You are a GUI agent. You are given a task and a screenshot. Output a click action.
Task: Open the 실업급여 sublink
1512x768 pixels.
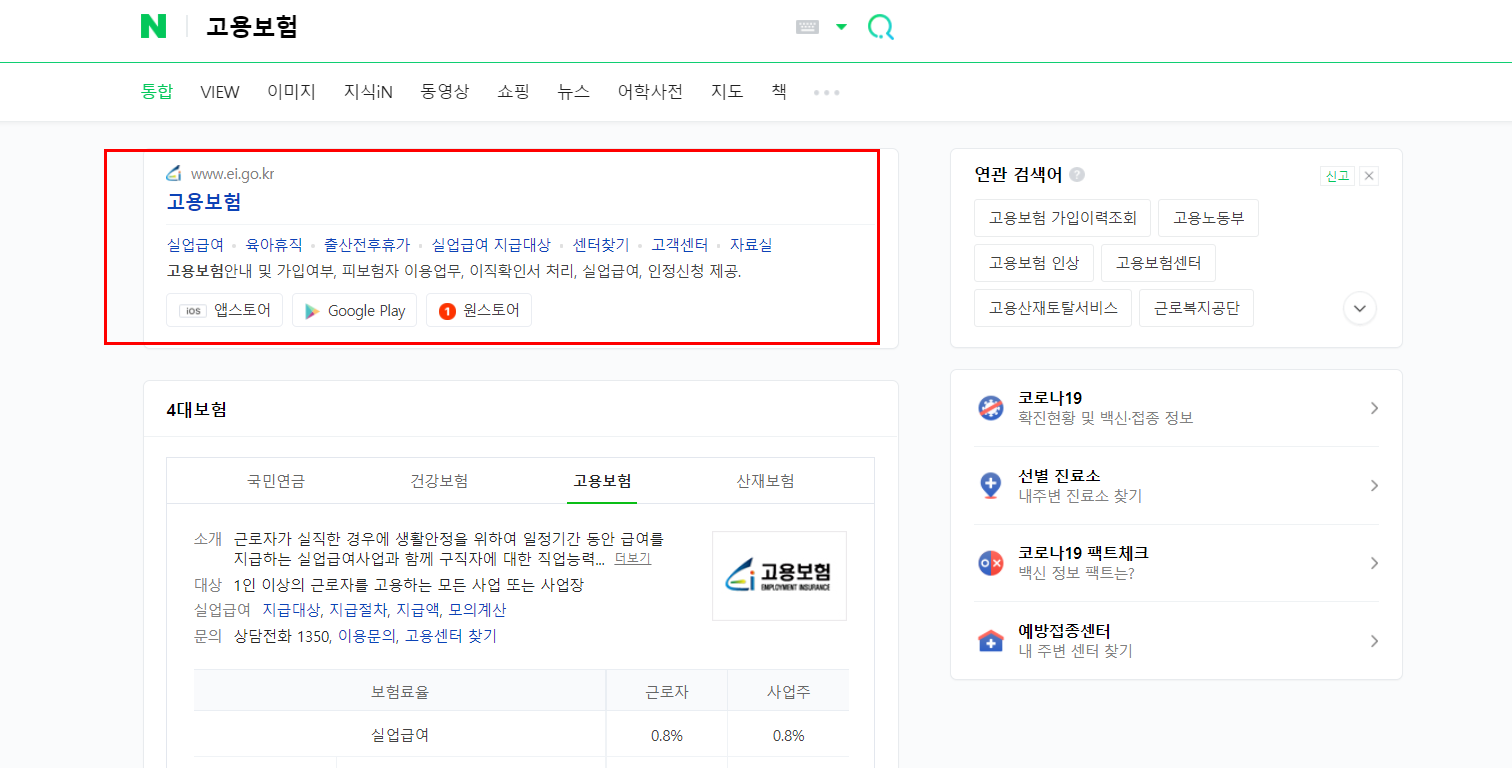click(195, 245)
